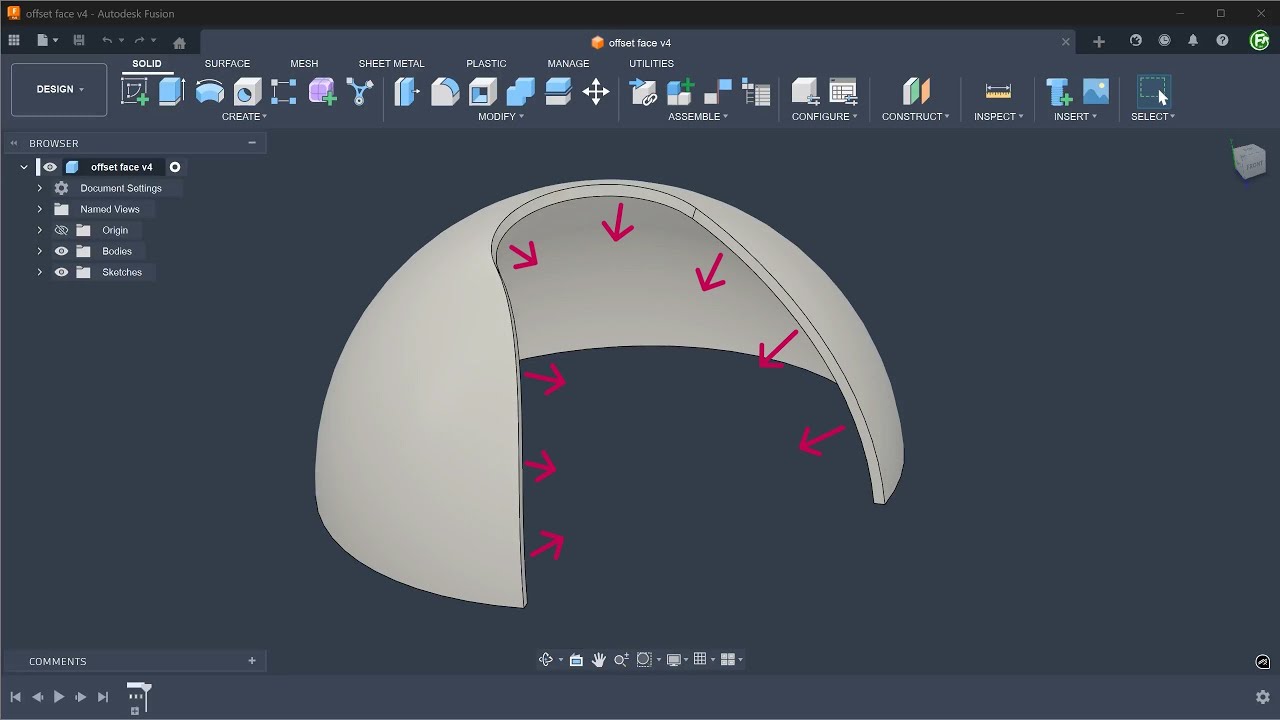Insert an image with the picture icon
The image size is (1280, 720).
[x=1096, y=92]
